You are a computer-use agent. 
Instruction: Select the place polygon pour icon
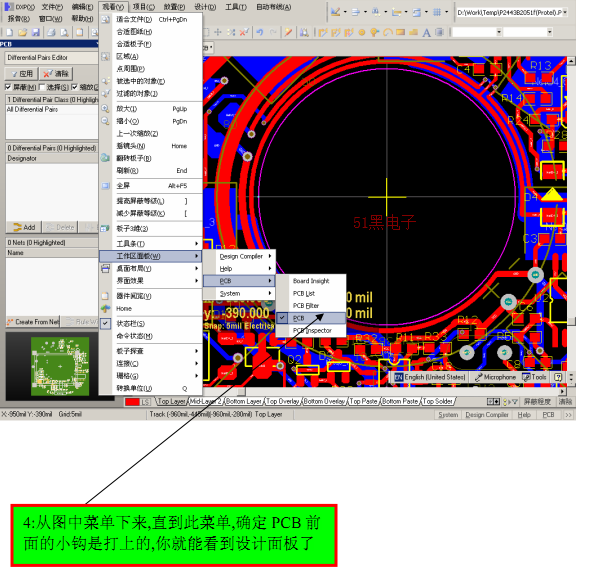click(413, 33)
